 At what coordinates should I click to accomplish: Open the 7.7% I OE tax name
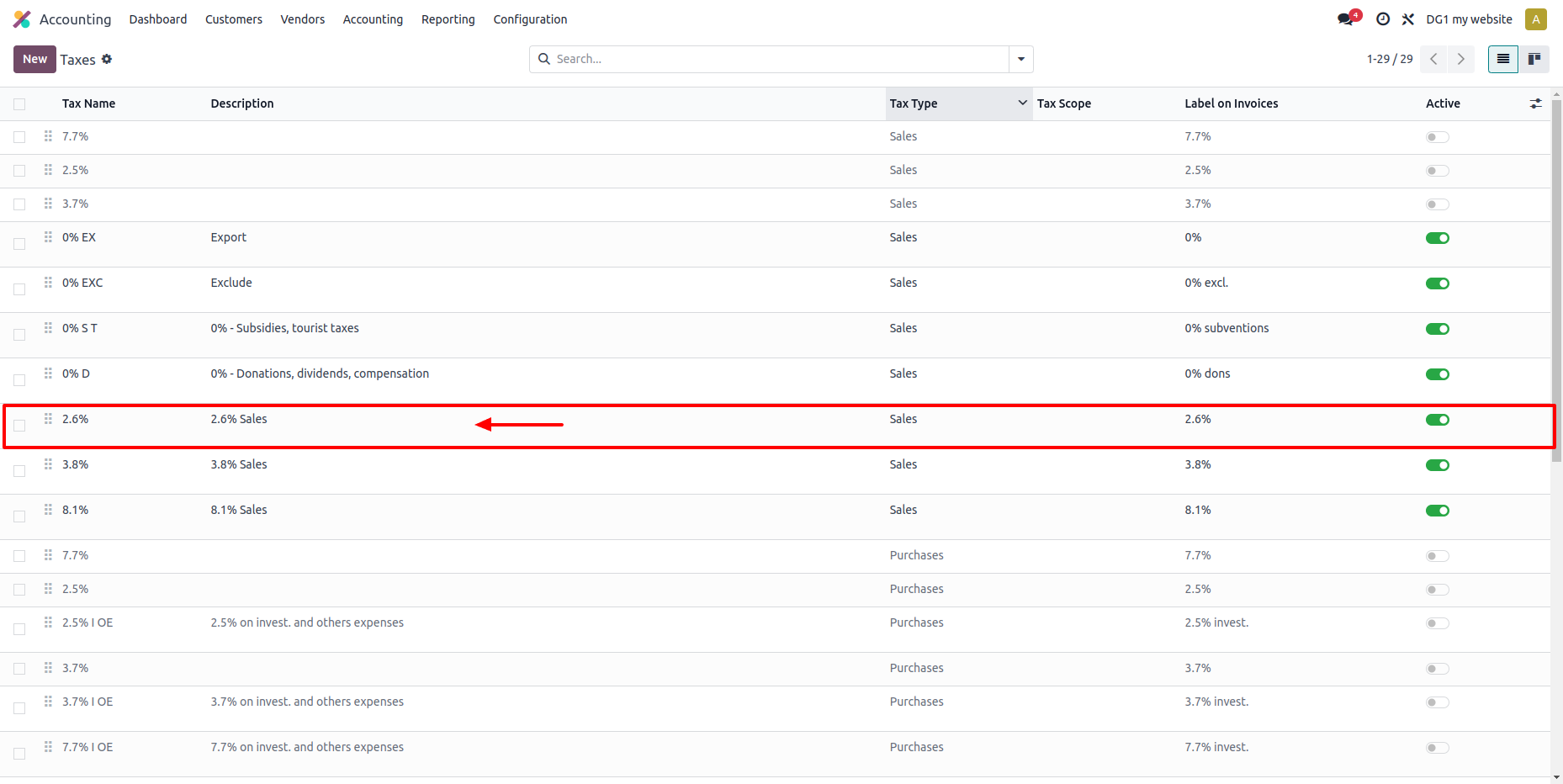[87, 747]
